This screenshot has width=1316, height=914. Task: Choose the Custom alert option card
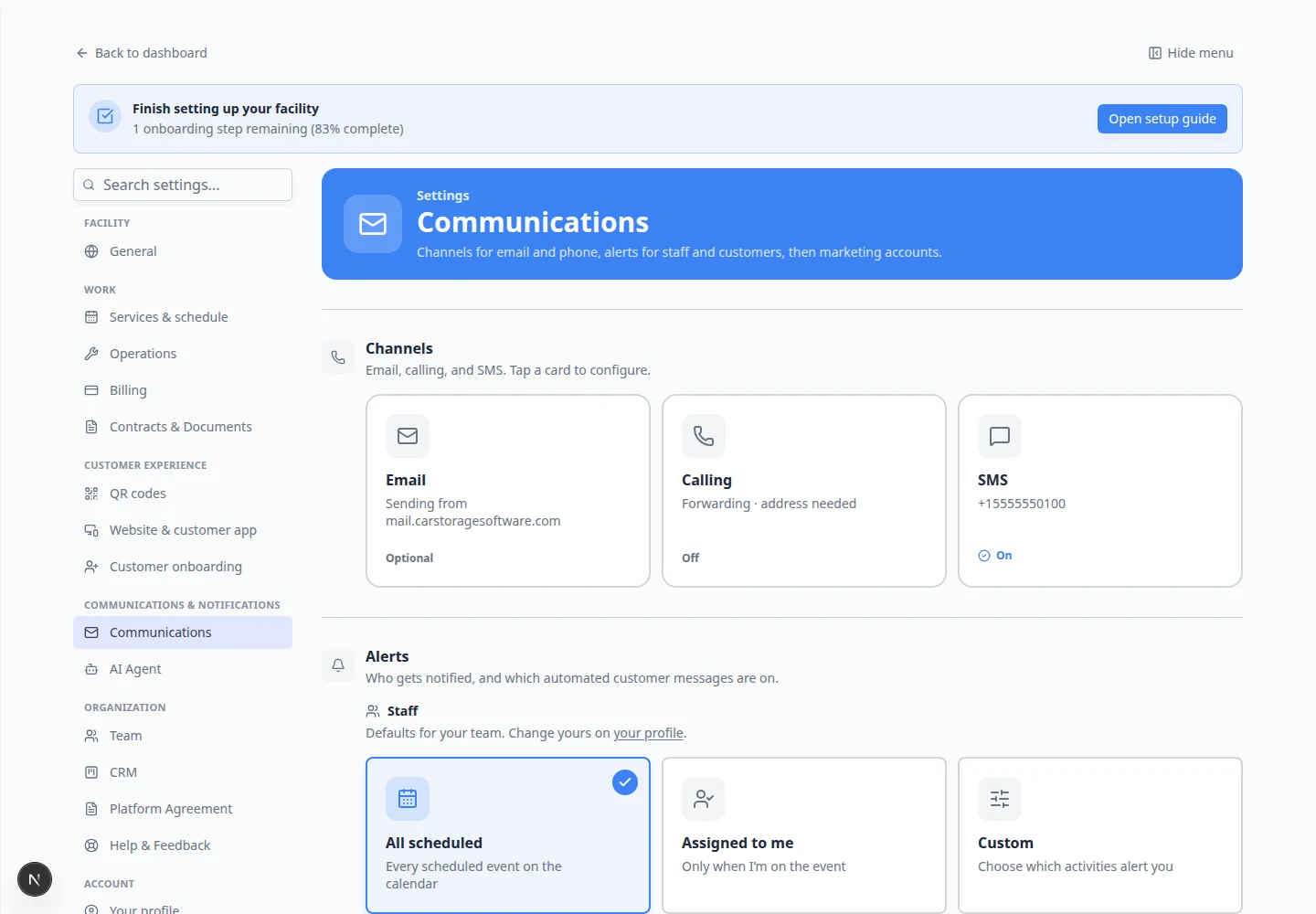[1100, 834]
